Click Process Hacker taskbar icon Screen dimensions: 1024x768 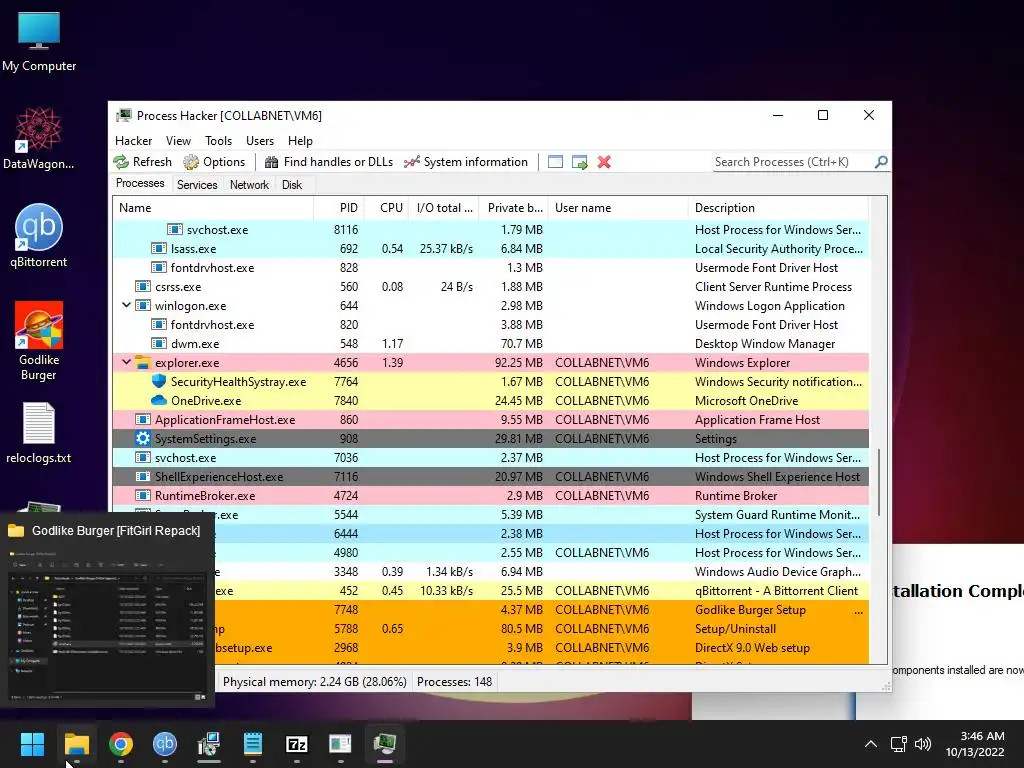[385, 744]
